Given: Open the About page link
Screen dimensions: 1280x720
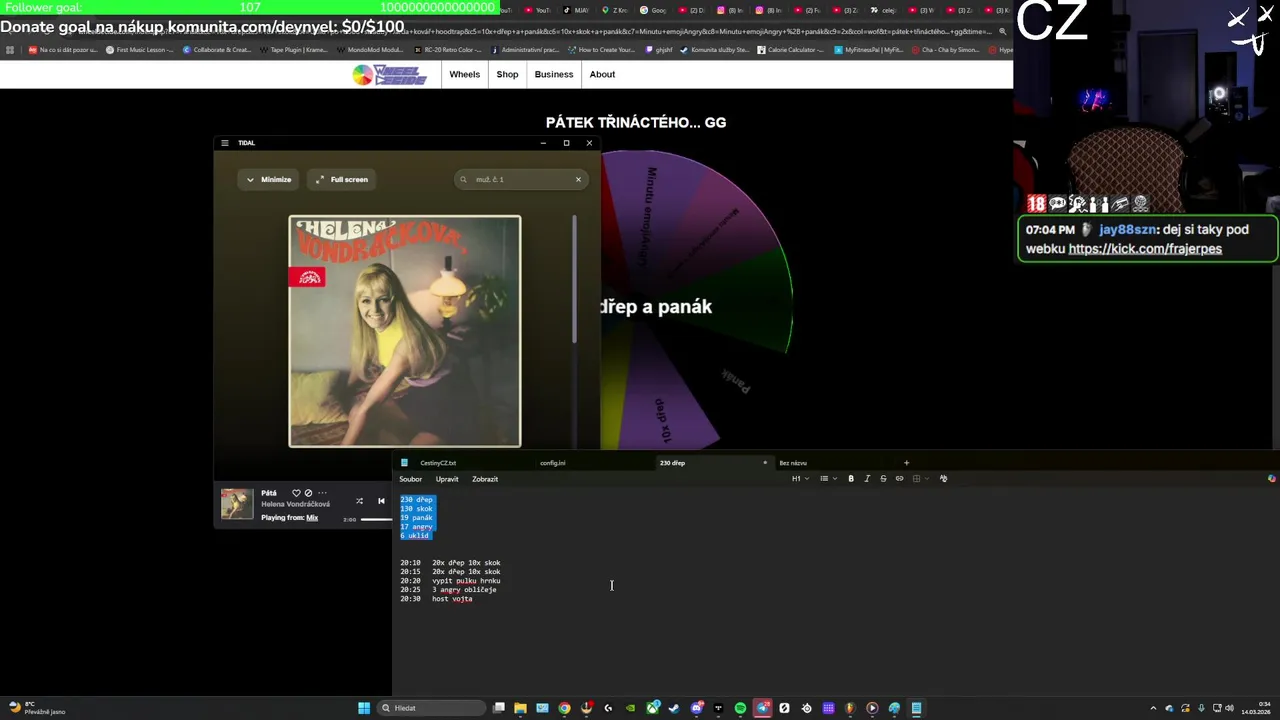Looking at the screenshot, I should [x=602, y=75].
